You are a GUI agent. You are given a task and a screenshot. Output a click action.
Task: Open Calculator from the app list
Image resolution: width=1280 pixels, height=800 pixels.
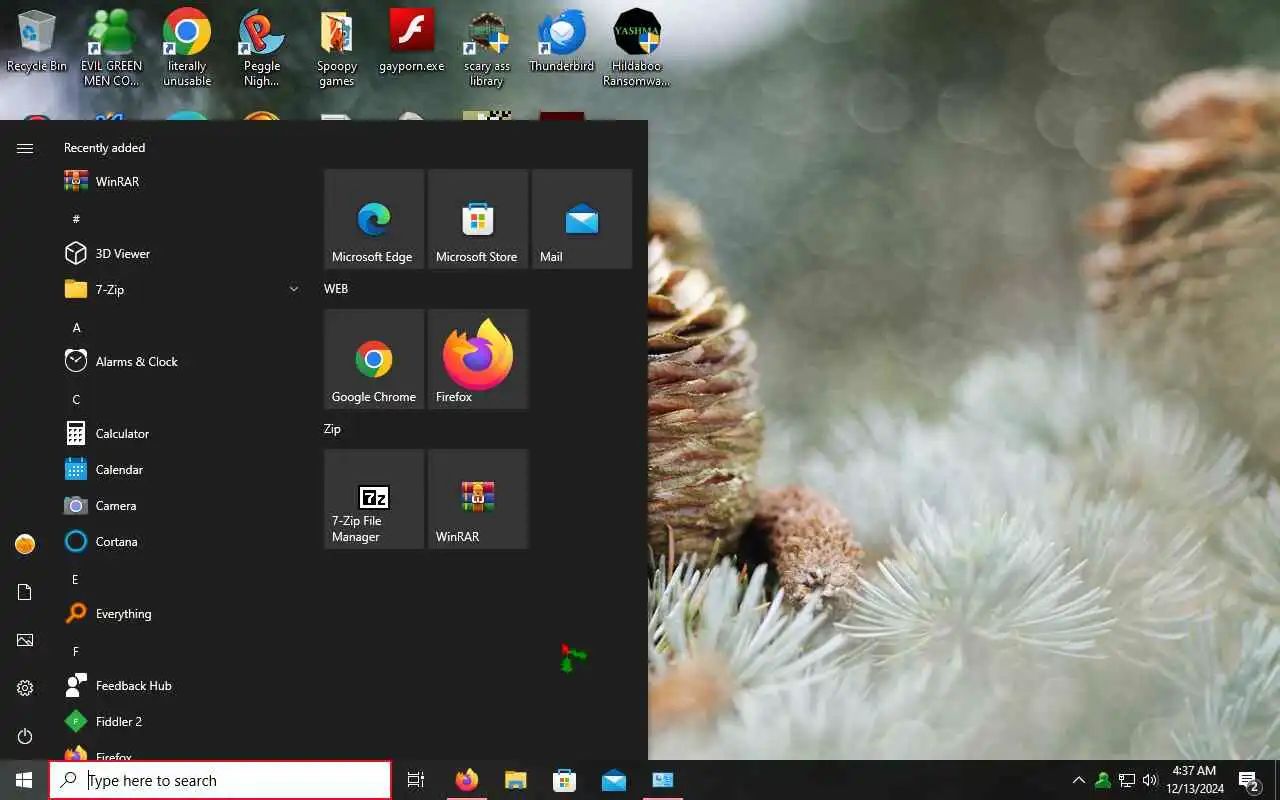(182, 434)
